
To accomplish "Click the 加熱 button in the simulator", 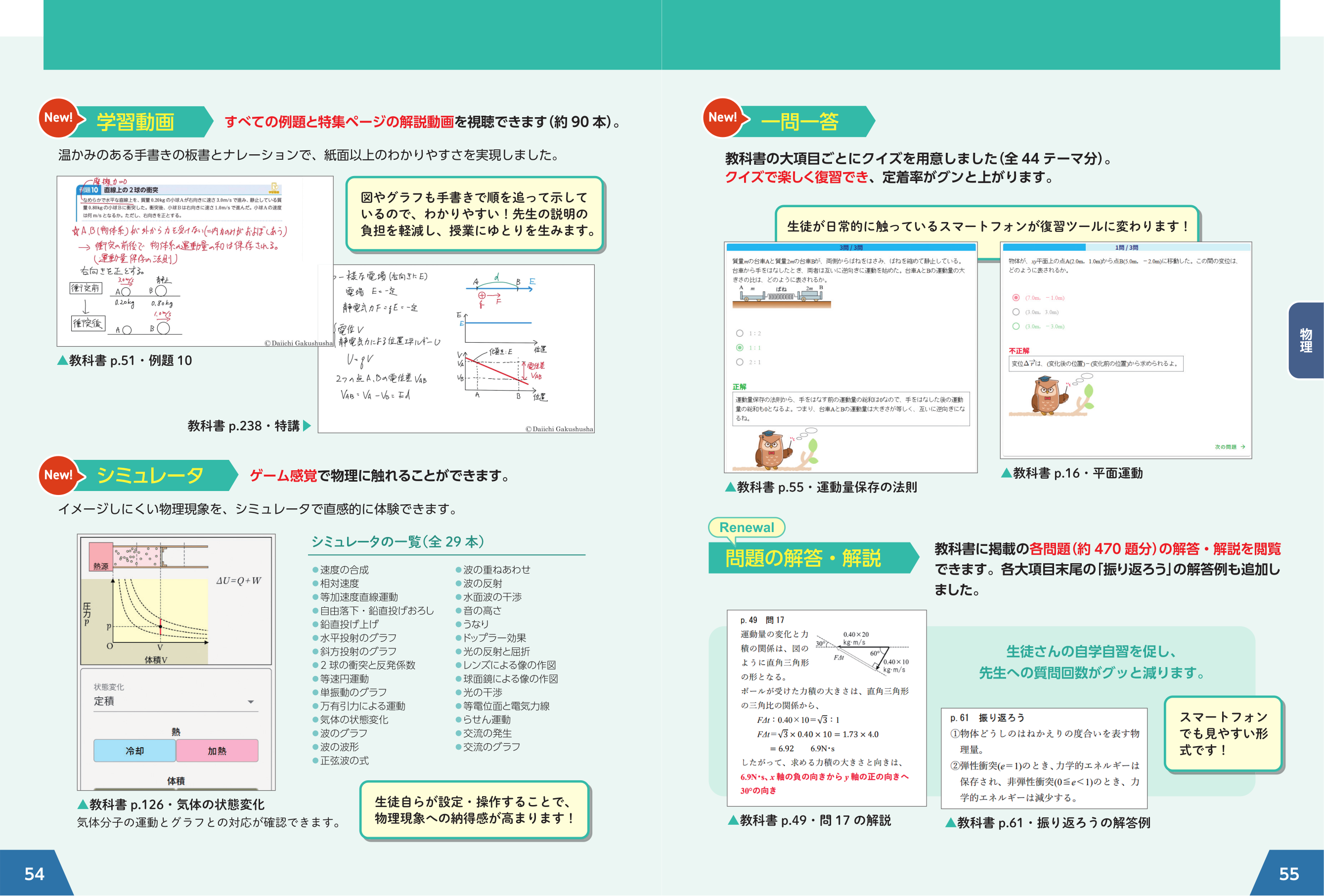I will click(217, 751).
